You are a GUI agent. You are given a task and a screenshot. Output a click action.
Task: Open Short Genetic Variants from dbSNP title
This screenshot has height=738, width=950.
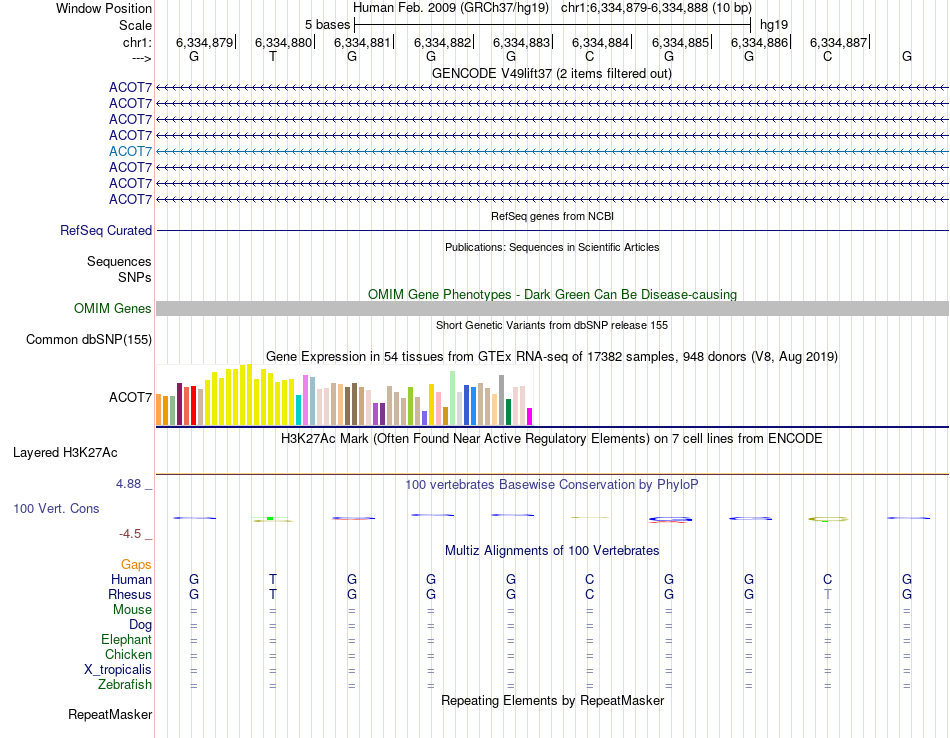[552, 325]
